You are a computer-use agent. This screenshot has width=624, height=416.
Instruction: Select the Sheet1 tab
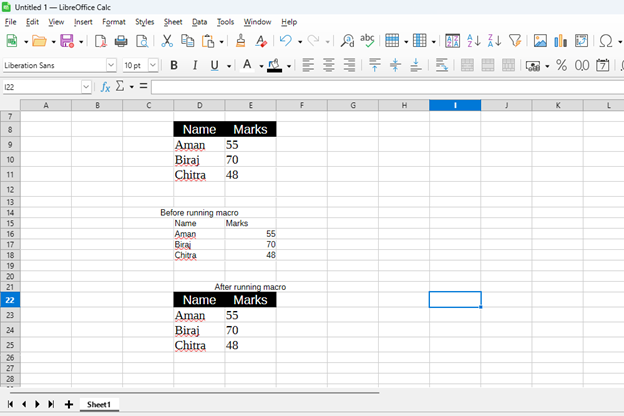97,404
